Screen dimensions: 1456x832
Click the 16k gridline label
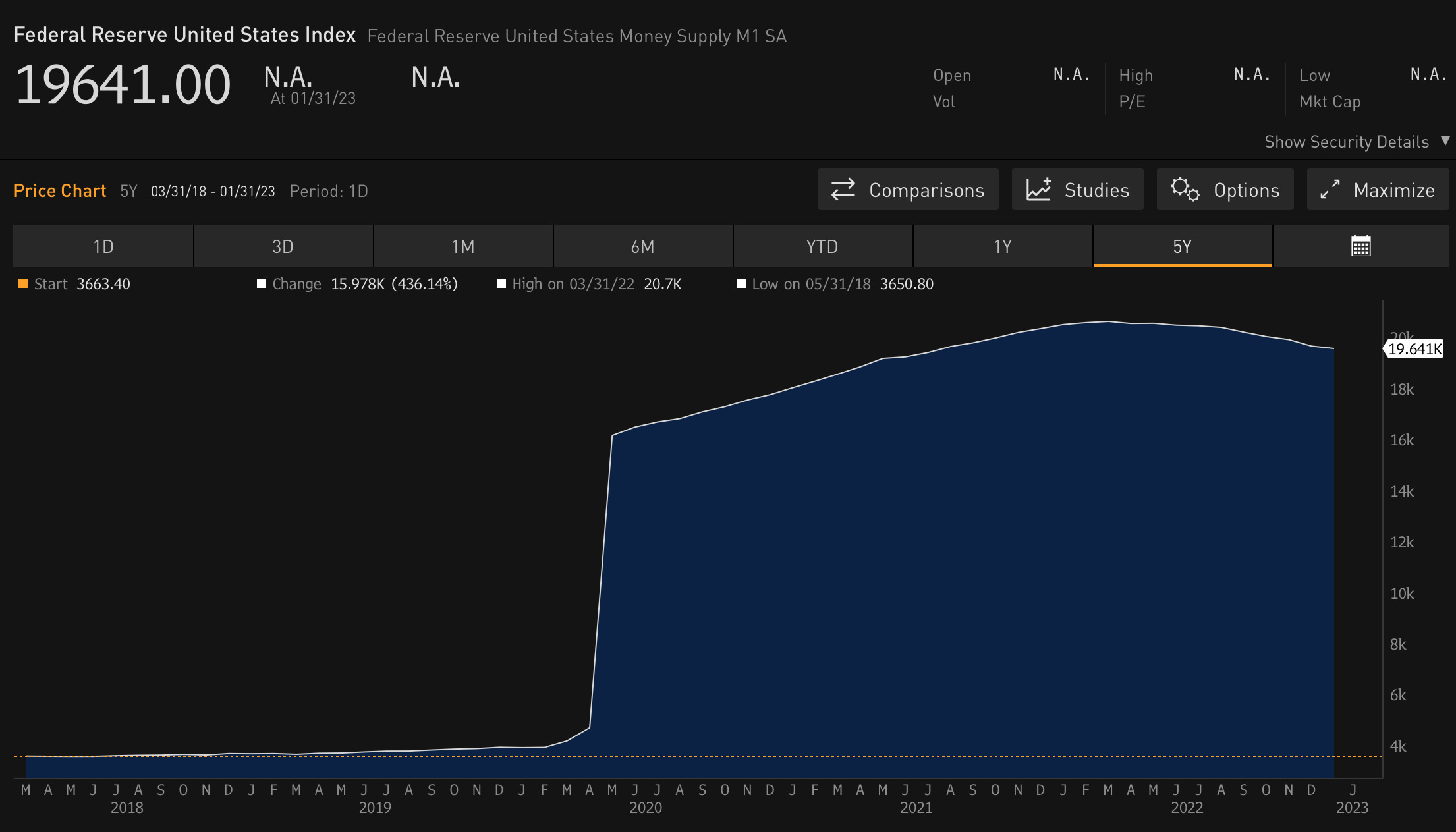click(1402, 440)
